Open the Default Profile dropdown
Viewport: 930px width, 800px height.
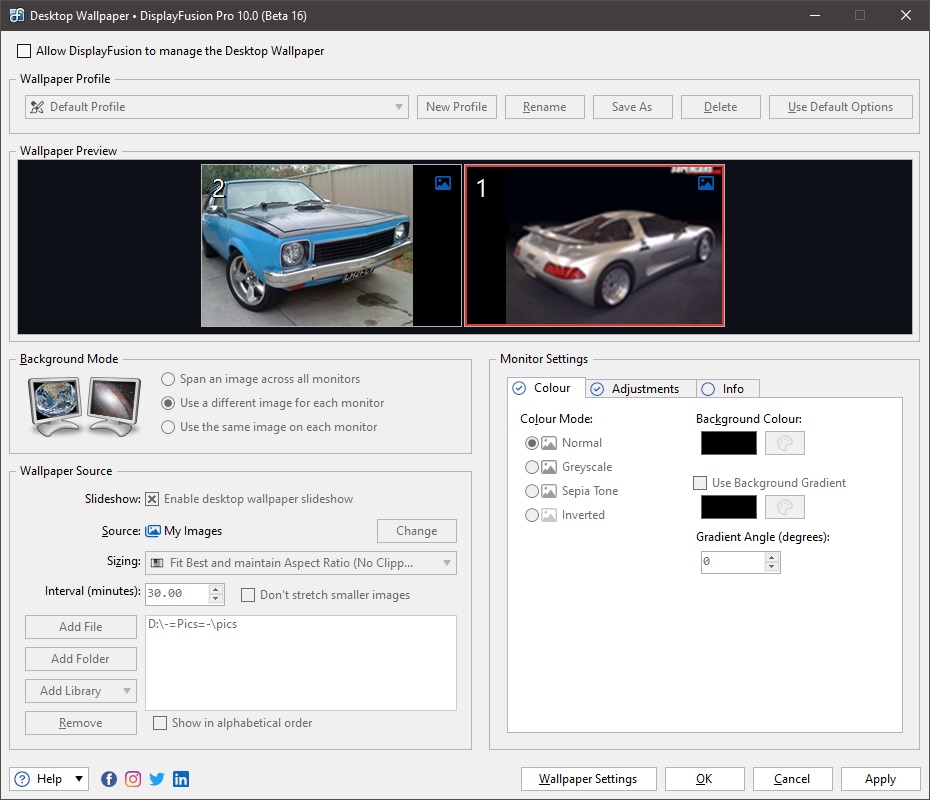click(x=217, y=107)
